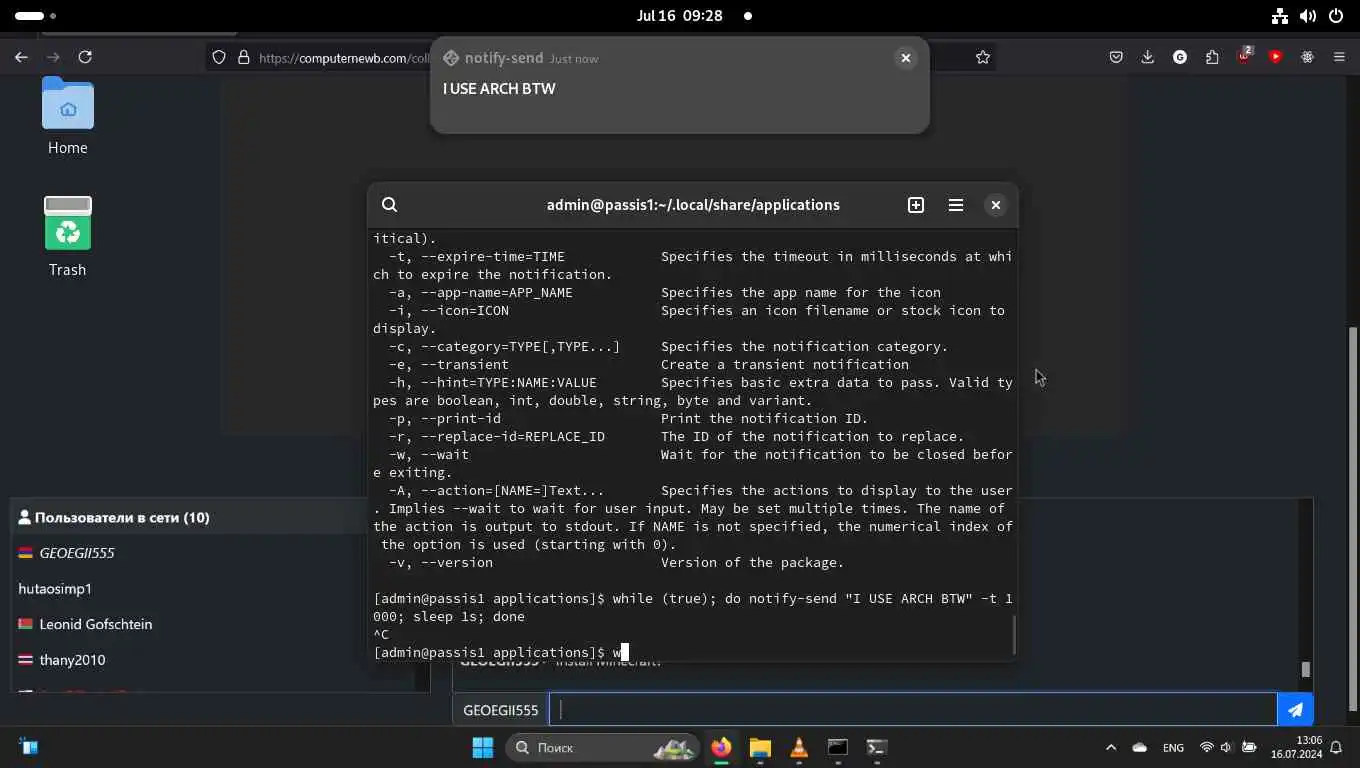
Task: Switch the ENG language indicator
Action: [1173, 747]
